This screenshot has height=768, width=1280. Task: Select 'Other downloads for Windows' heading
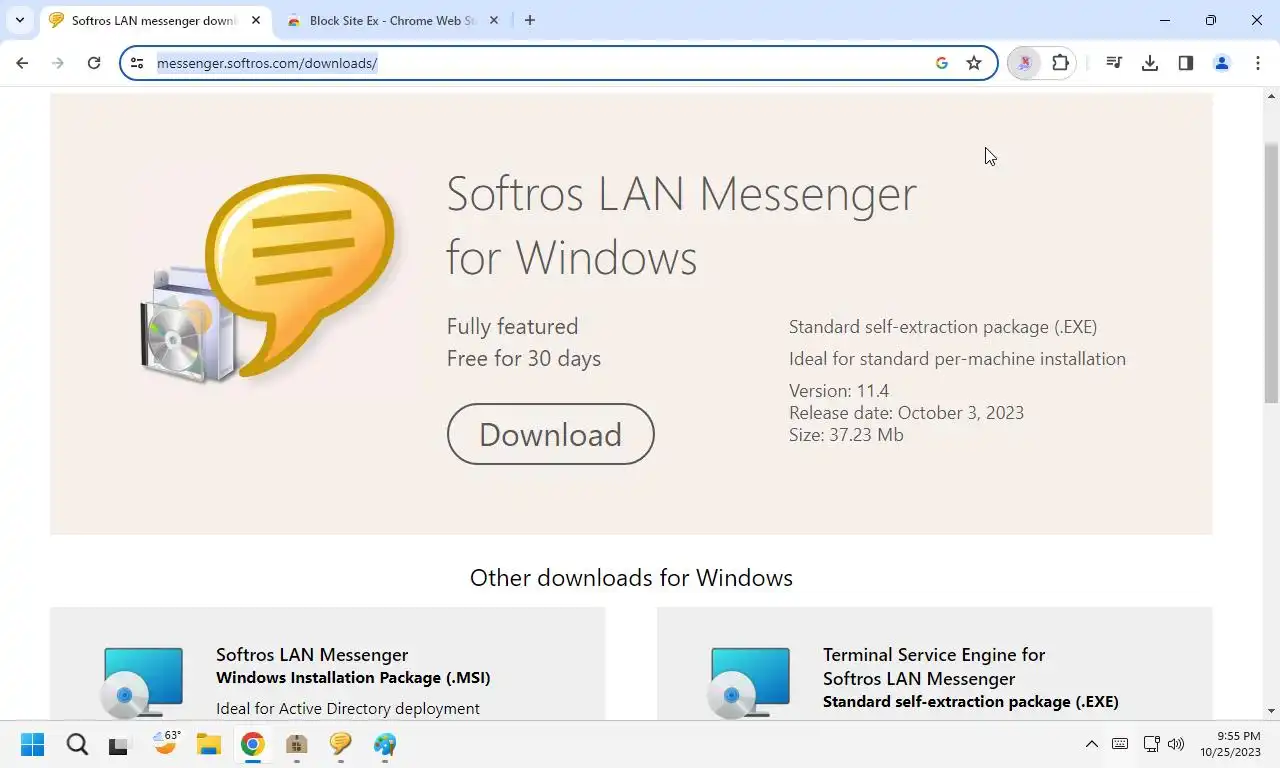(631, 578)
